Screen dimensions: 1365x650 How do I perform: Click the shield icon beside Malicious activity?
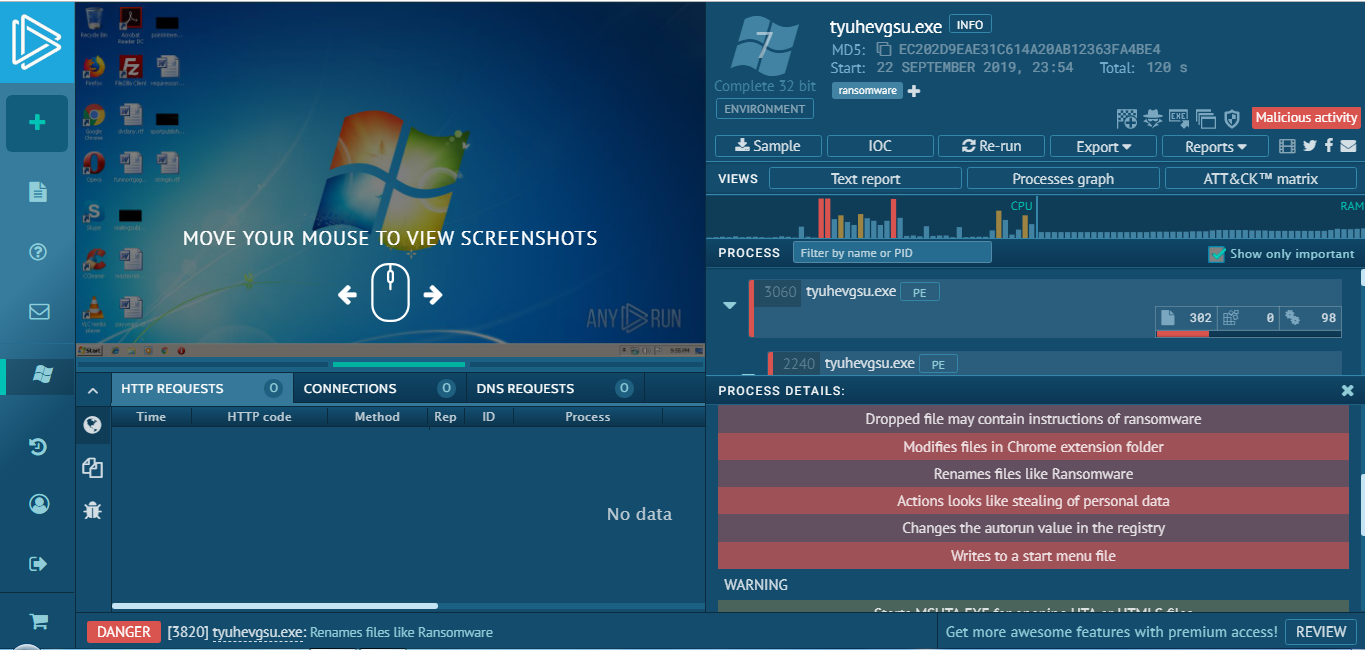pyautogui.click(x=1232, y=119)
